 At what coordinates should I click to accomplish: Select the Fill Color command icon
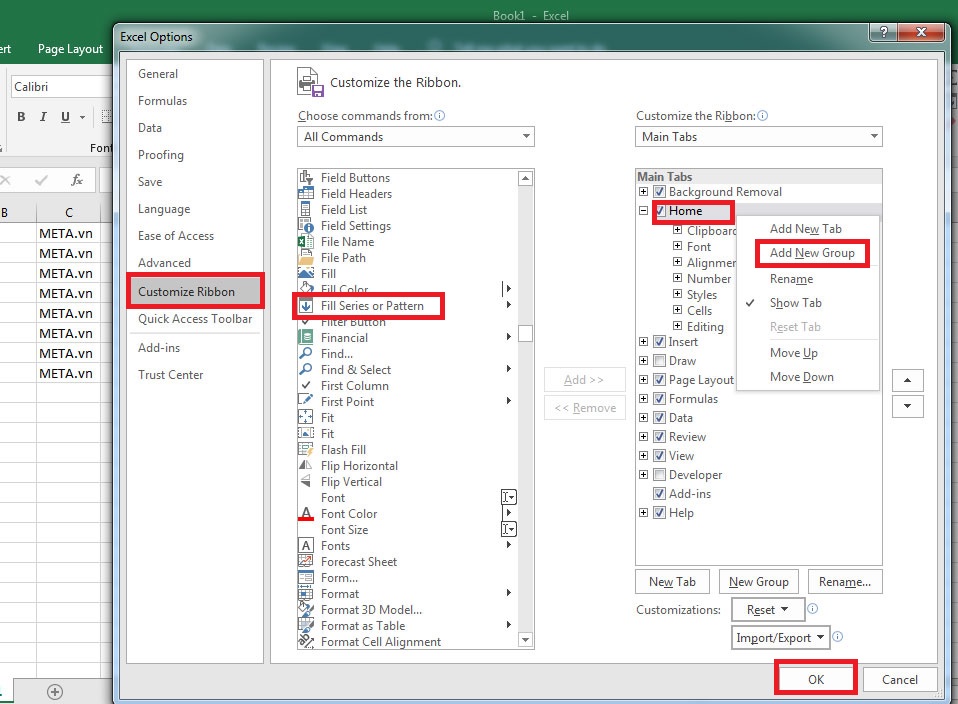[x=308, y=289]
